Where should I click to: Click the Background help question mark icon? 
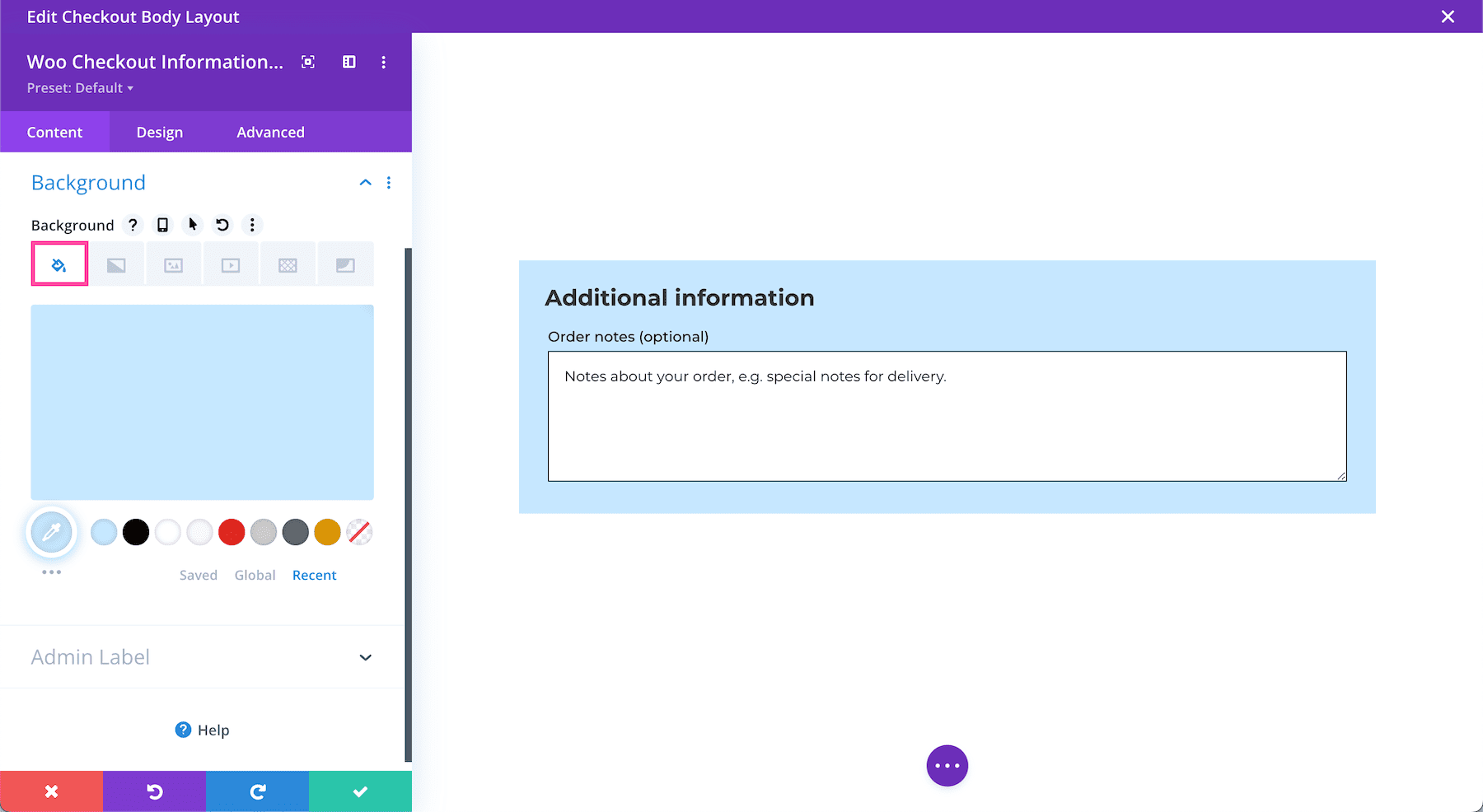133,225
